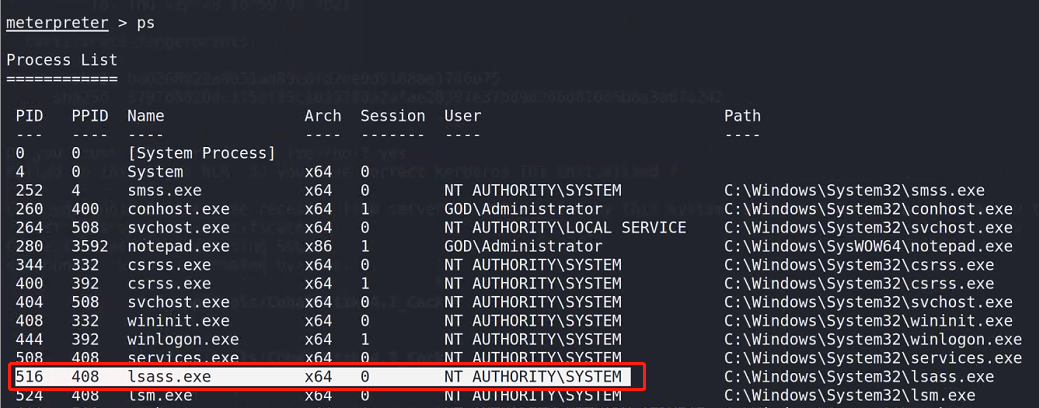This screenshot has width=1039, height=408.
Task: Select process name services.exe
Action: [x=183, y=358]
